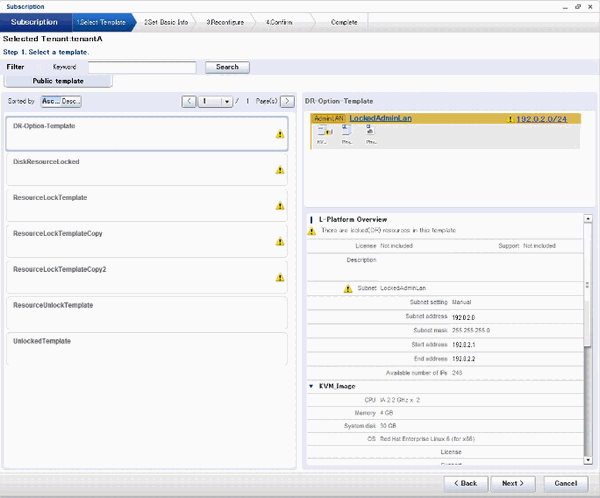Click the KVM server icon with warning
Image resolution: width=600 pixels, height=498 pixels.
(x=324, y=131)
